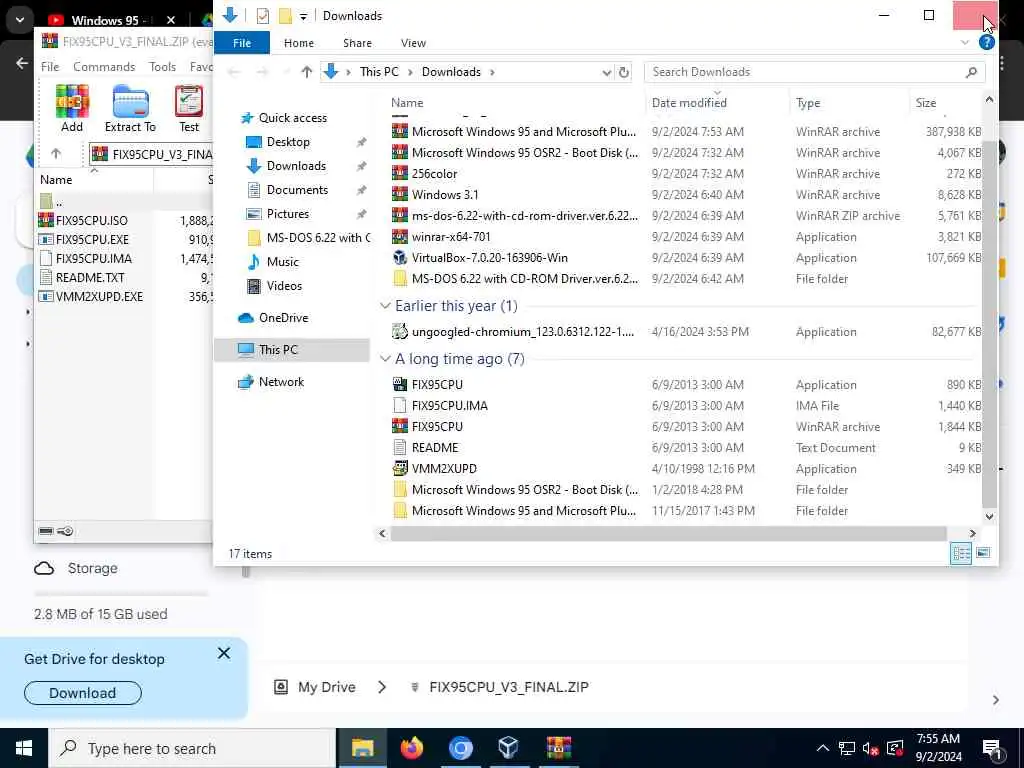Open Explorer help icon
Viewport: 1024px width, 768px height.
(987, 42)
